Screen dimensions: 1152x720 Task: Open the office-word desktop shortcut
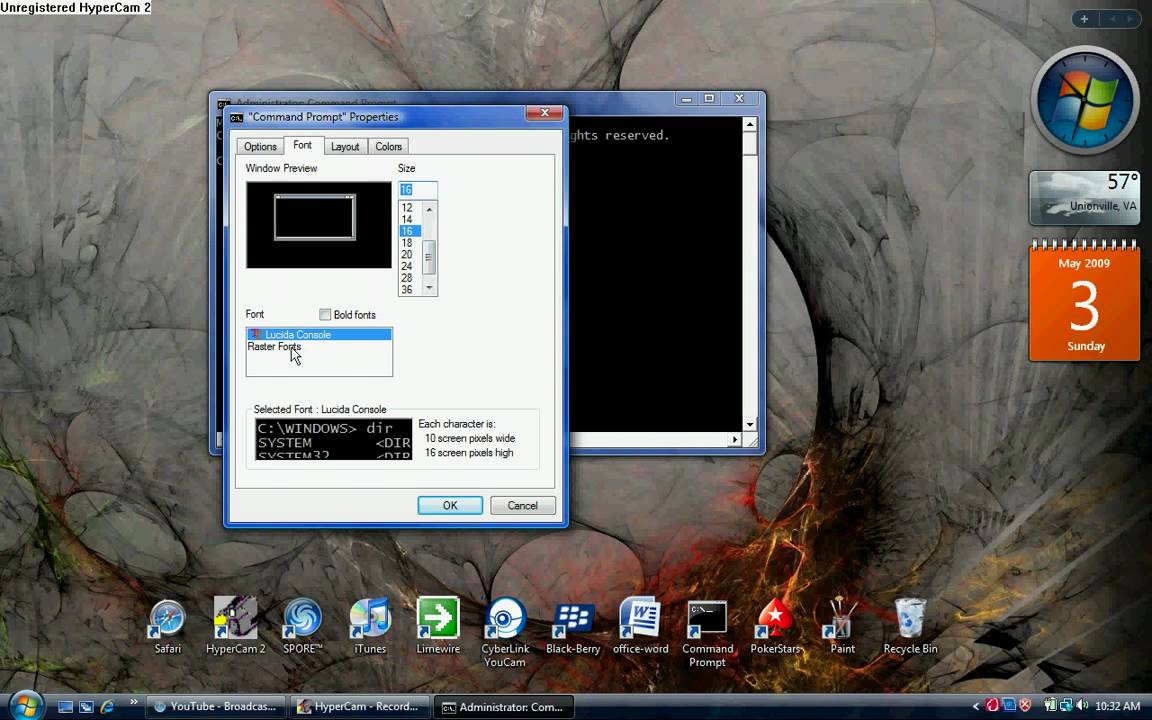pos(641,625)
